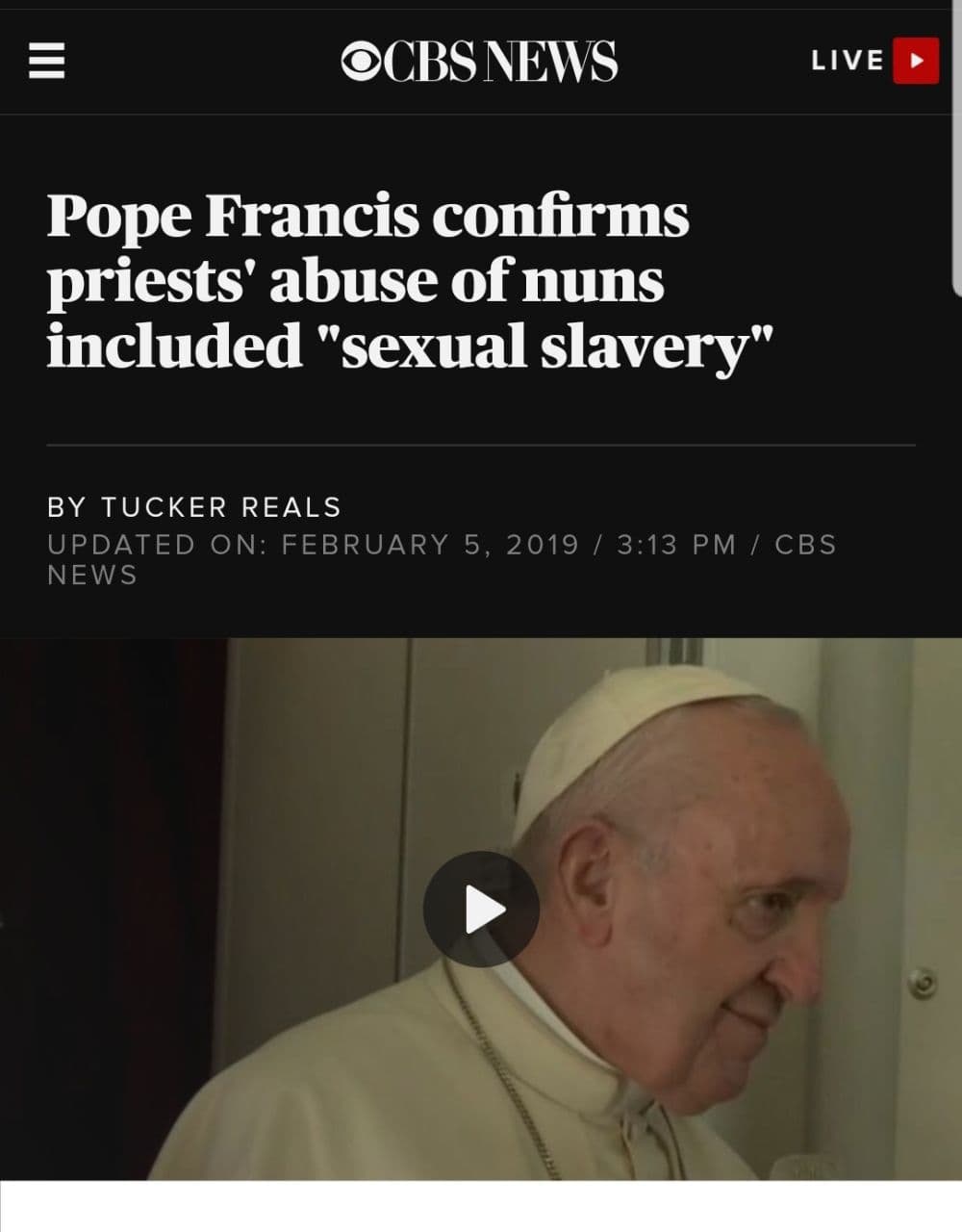
Task: Click the "UPDATED ON:" label
Action: [x=158, y=545]
